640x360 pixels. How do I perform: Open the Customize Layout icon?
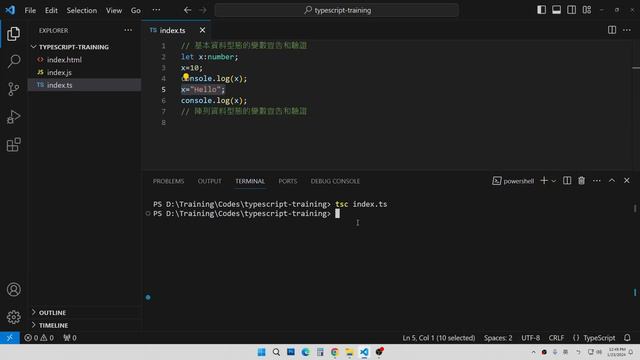(x=587, y=10)
